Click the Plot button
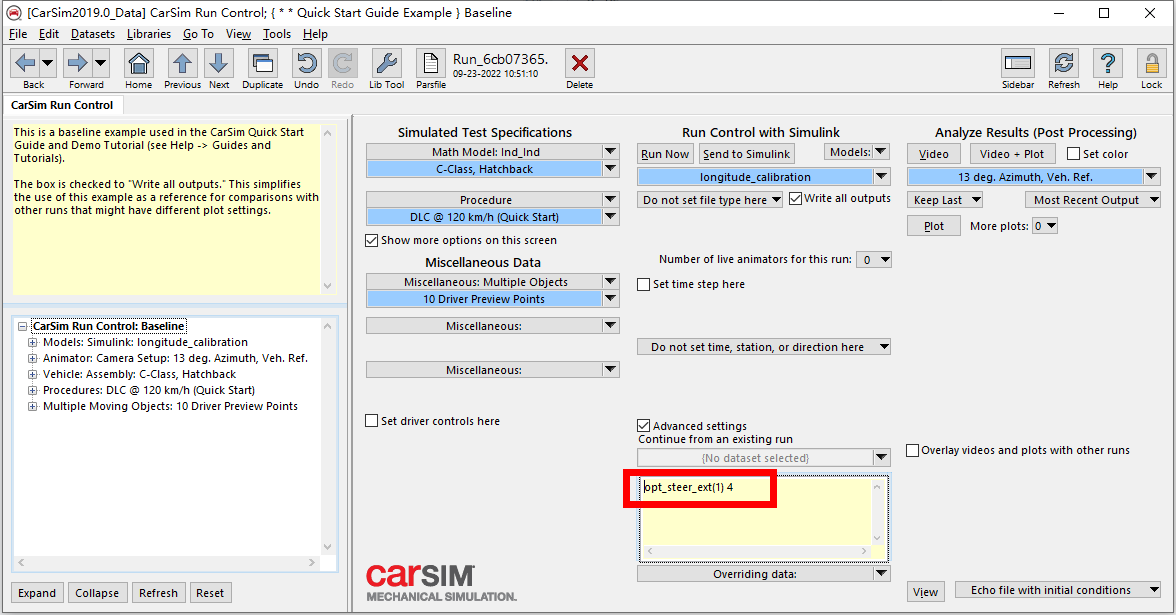The height and width of the screenshot is (615, 1176). (x=934, y=226)
